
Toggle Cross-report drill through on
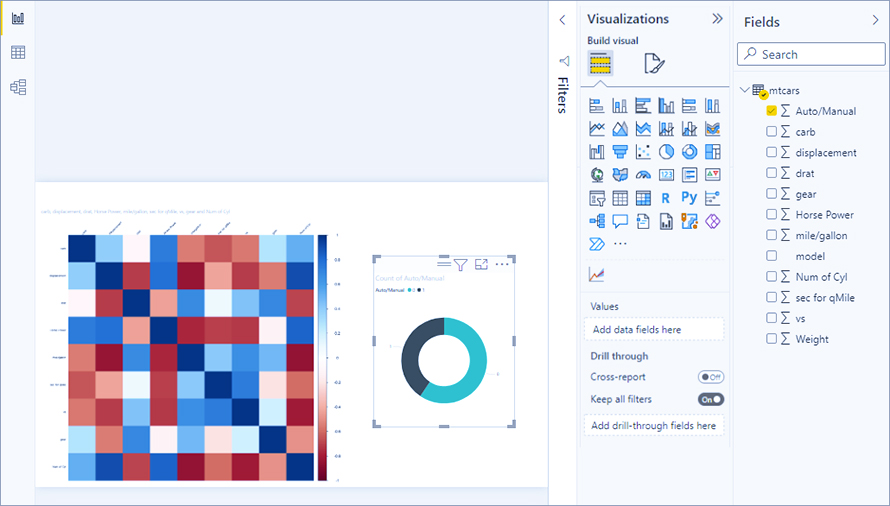pyautogui.click(x=710, y=377)
